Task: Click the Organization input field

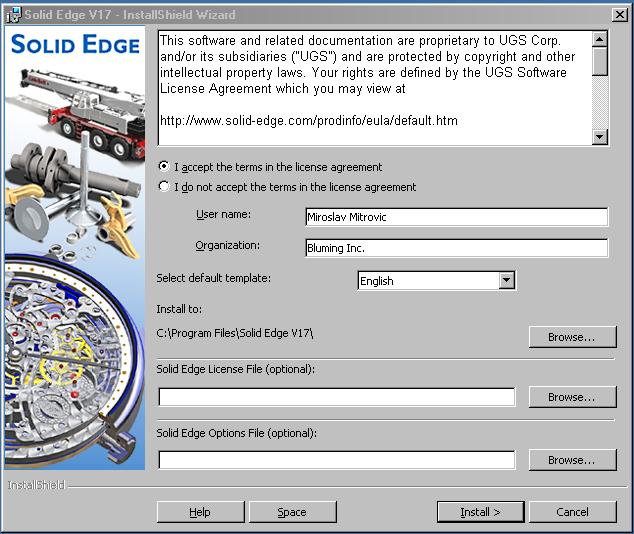Action: tap(456, 248)
